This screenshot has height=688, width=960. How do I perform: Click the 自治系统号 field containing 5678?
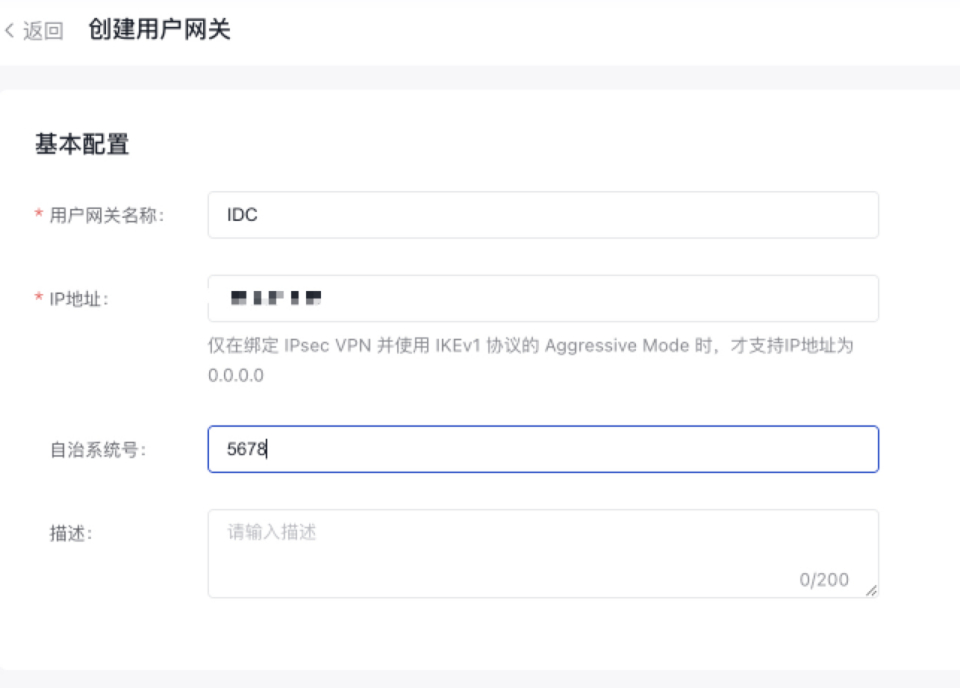542,449
